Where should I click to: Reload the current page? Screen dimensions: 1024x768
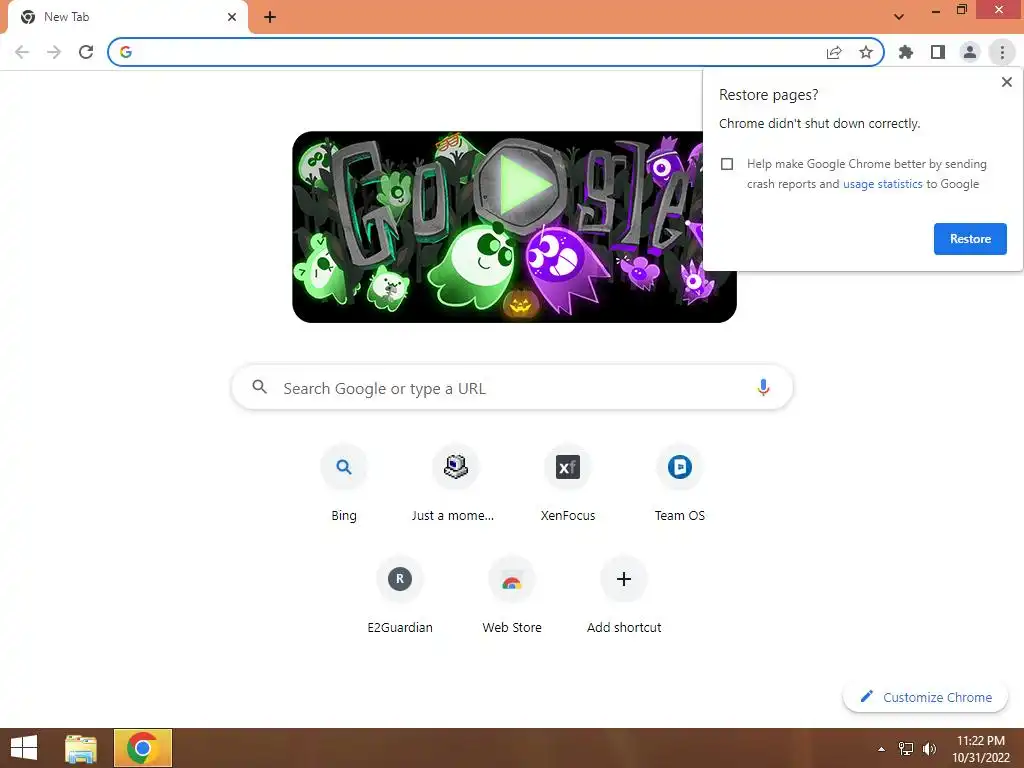click(x=86, y=52)
